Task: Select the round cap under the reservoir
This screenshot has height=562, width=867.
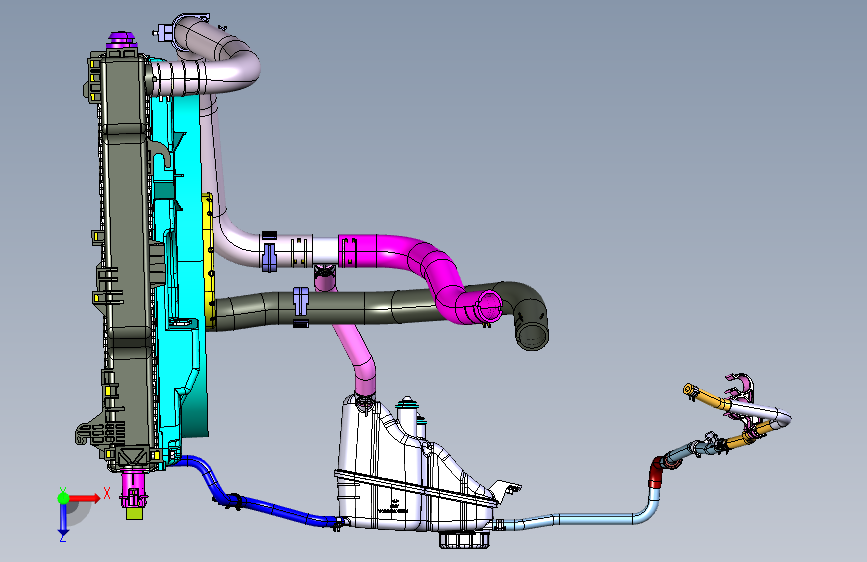Action: pyautogui.click(x=464, y=539)
